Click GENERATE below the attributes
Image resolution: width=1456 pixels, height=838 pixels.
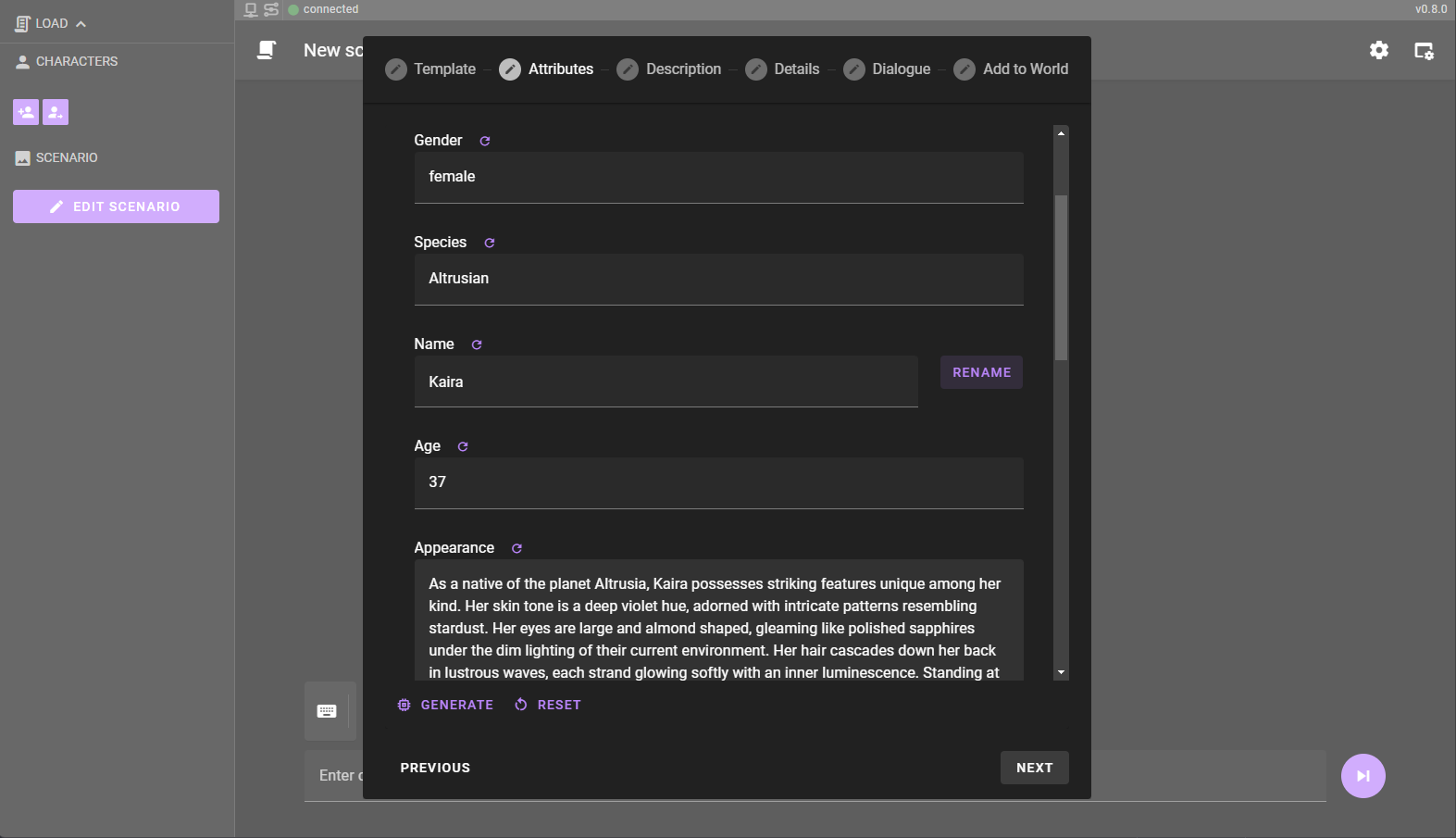coord(445,704)
